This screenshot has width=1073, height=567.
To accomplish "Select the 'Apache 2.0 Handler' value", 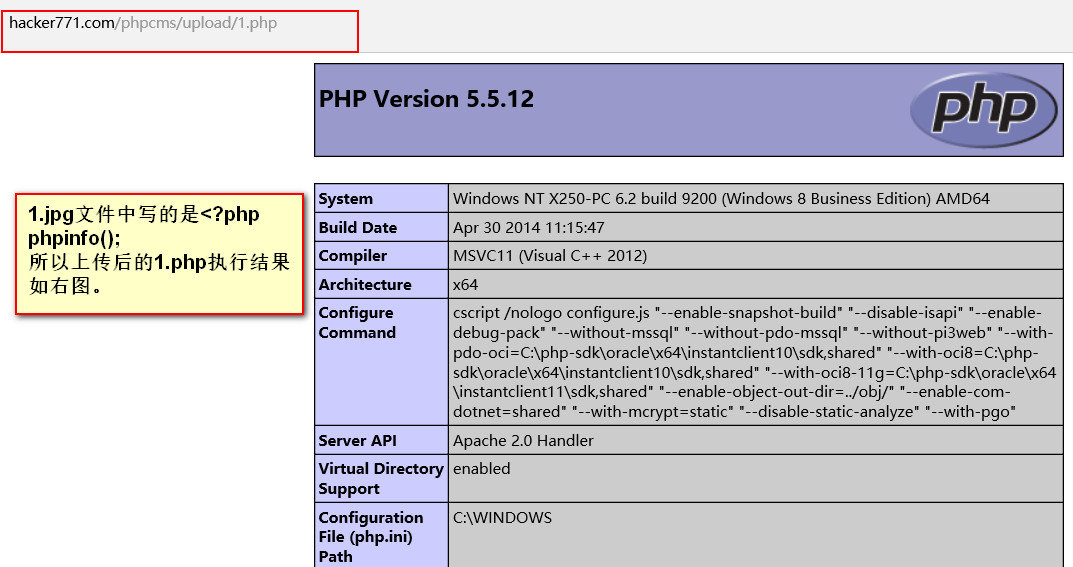I will point(523,440).
